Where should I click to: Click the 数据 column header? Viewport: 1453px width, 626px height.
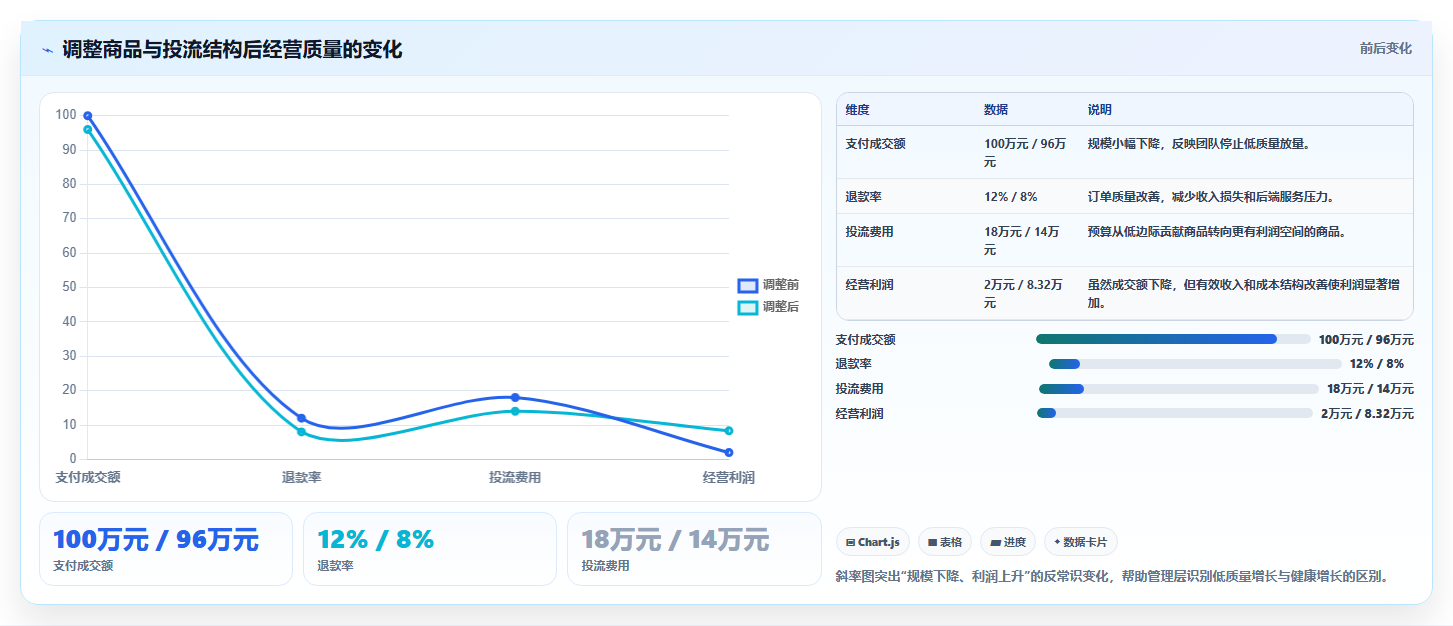[x=996, y=110]
